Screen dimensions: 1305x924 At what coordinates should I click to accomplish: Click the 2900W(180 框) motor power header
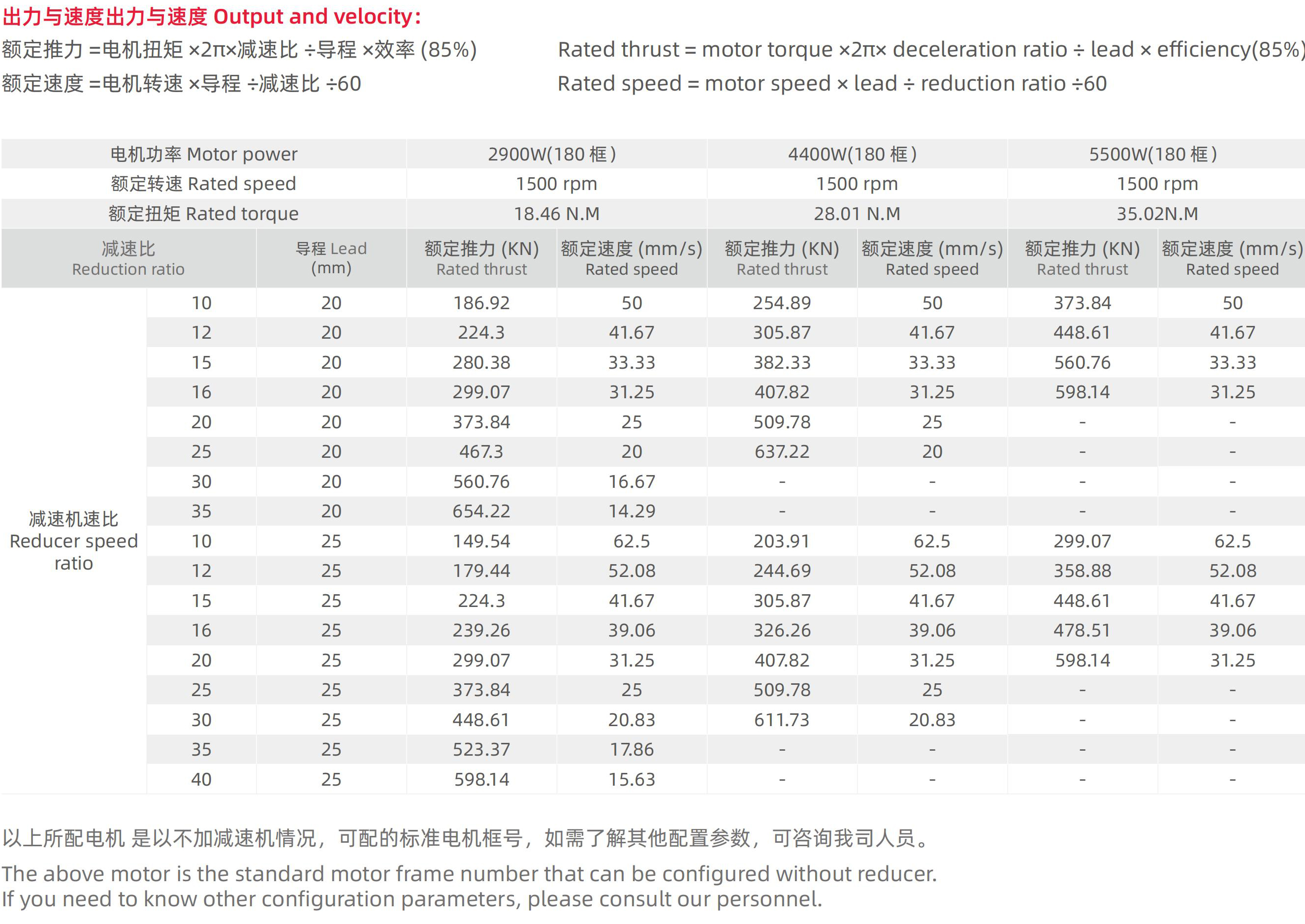coord(551,154)
